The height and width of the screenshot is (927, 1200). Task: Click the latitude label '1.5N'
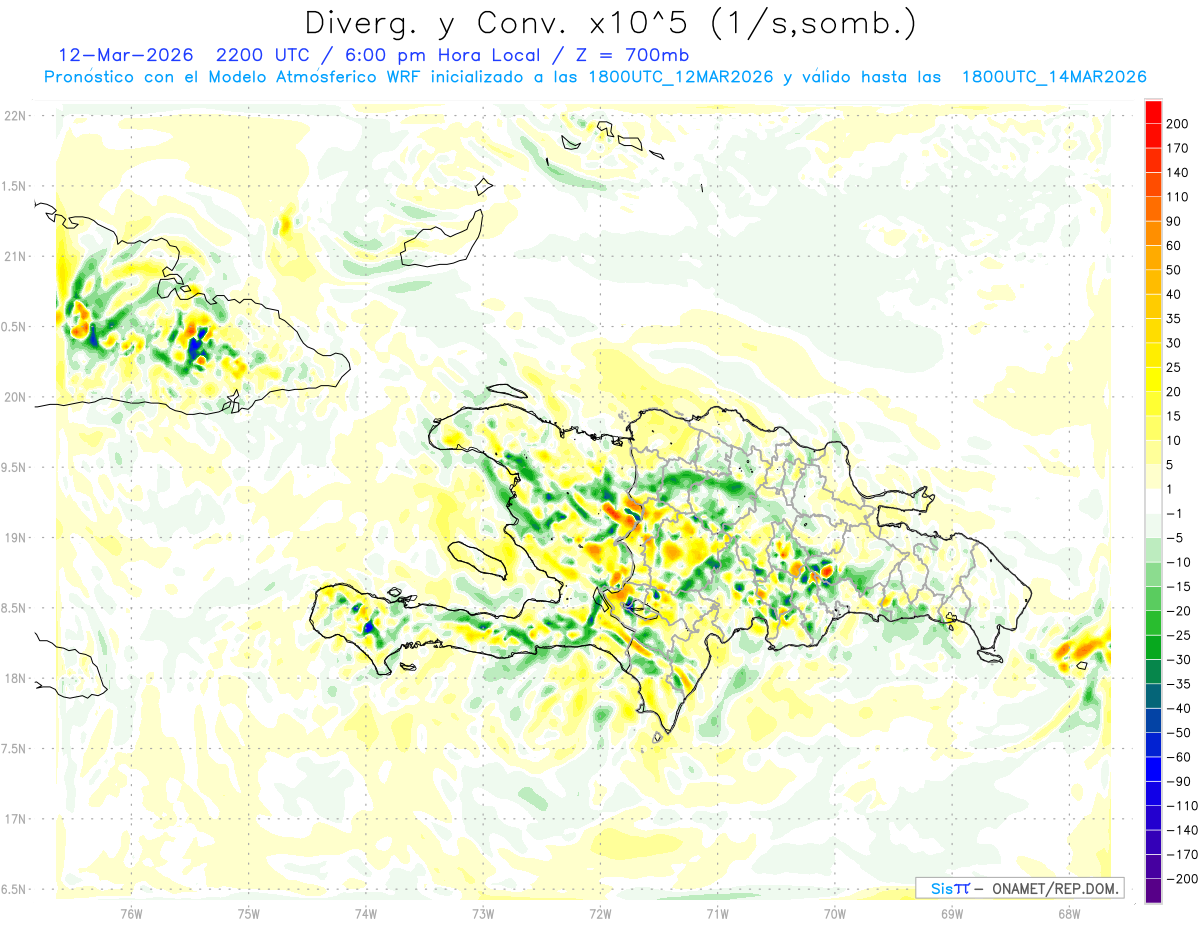pos(15,186)
